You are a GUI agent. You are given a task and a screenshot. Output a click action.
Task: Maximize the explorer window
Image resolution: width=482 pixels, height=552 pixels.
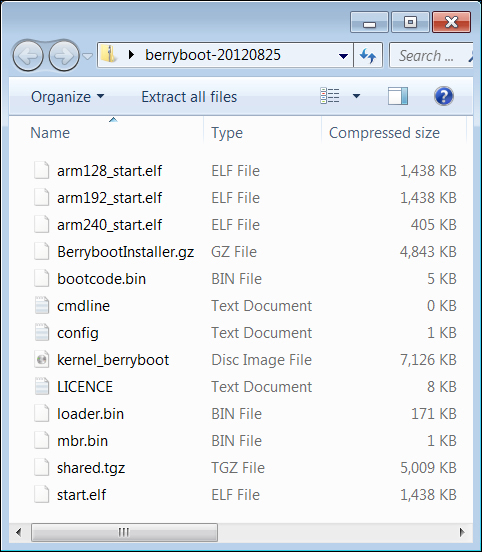click(x=410, y=22)
